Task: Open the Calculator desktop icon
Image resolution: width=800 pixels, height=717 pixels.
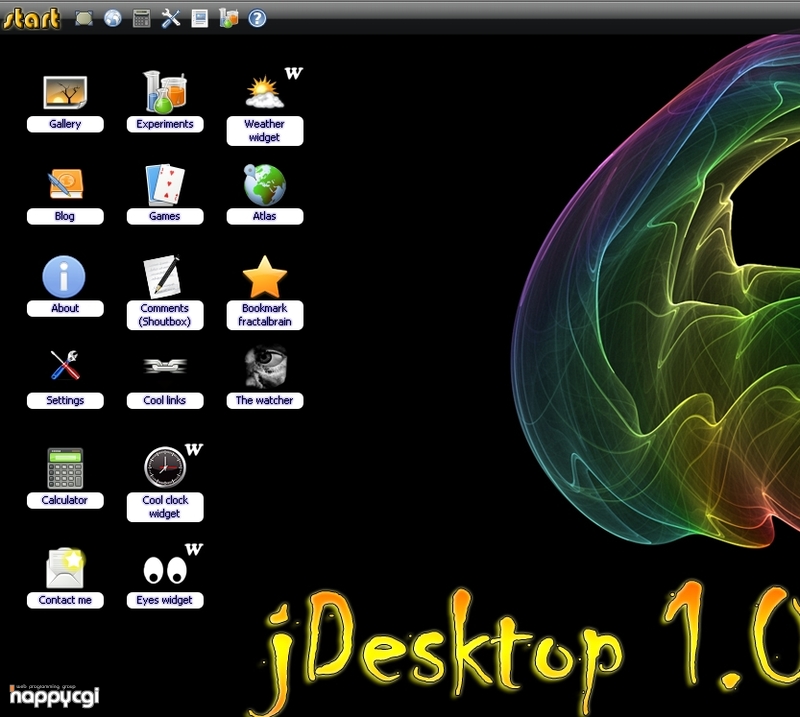Action: pyautogui.click(x=65, y=468)
